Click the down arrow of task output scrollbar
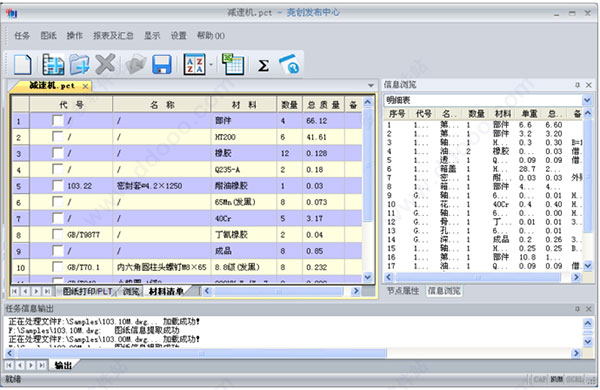The image size is (600, 390). click(588, 341)
